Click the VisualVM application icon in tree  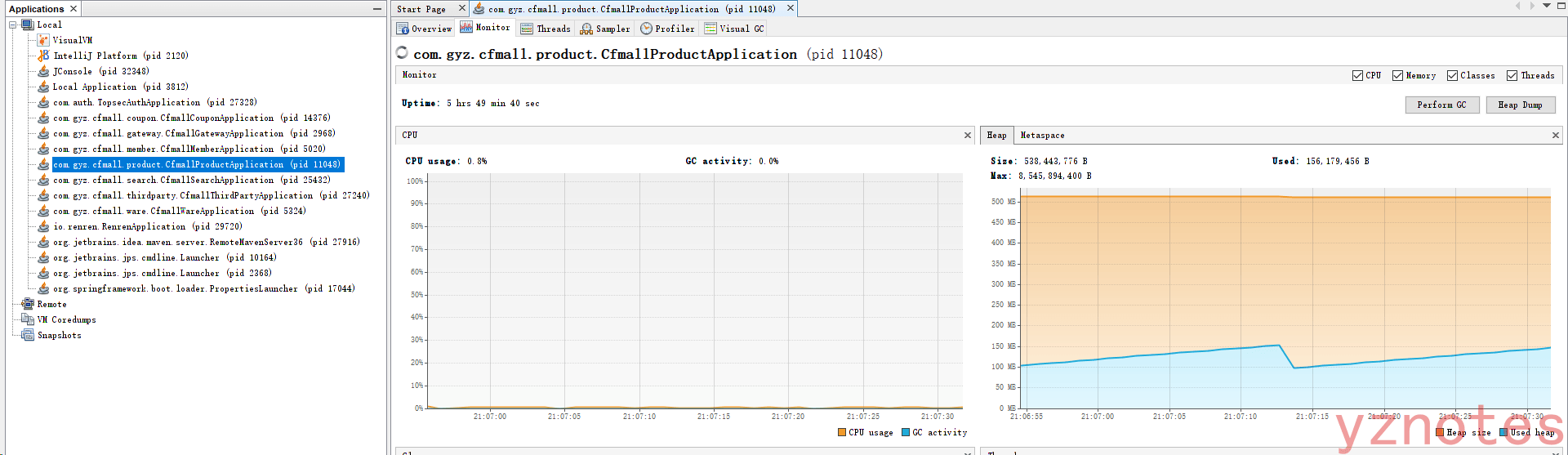[43, 40]
